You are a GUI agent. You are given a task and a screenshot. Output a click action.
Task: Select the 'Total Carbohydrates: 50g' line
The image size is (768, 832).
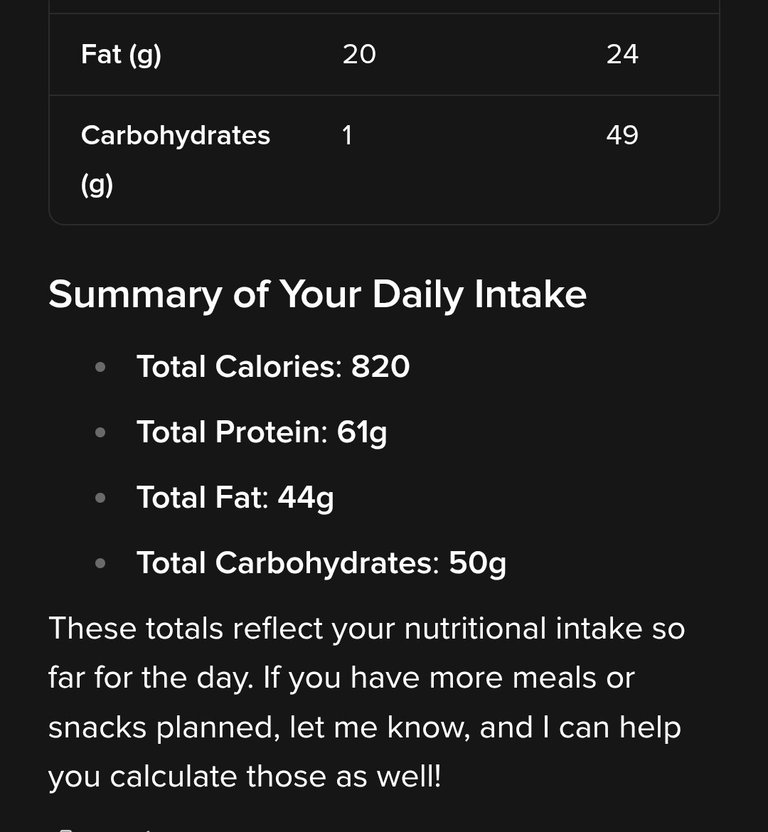(321, 563)
